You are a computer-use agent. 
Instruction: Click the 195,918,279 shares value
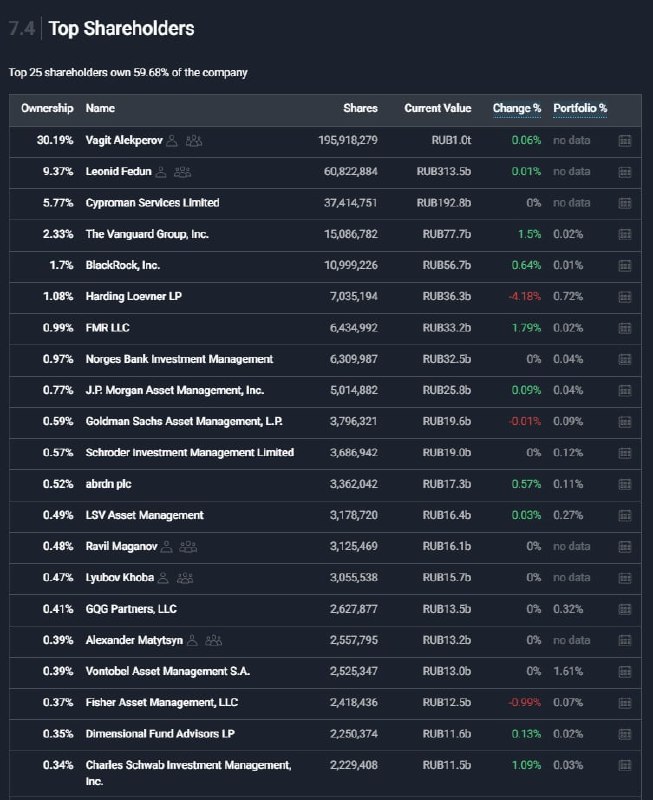pyautogui.click(x=348, y=140)
